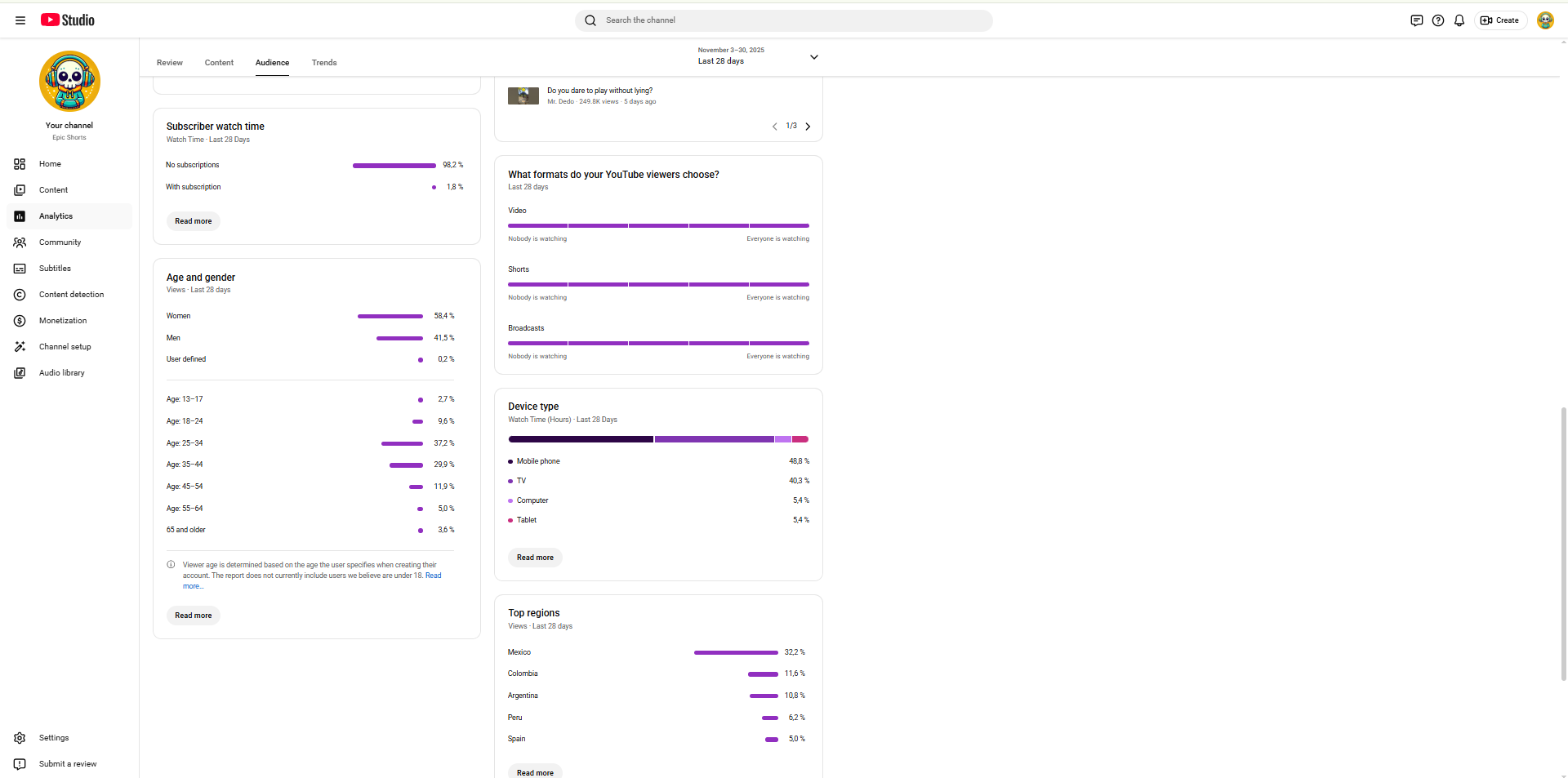The height and width of the screenshot is (778, 1568).
Task: Click the Create button
Action: tap(1500, 20)
